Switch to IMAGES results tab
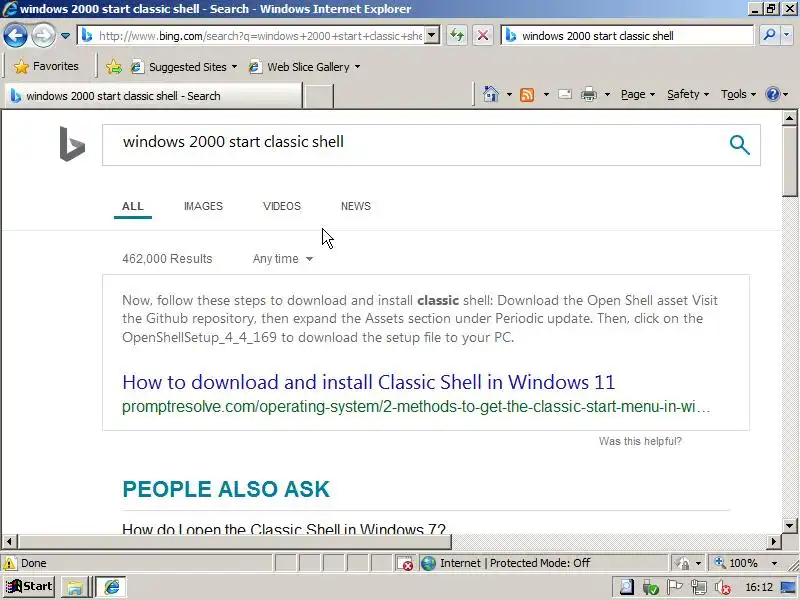 pos(204,206)
